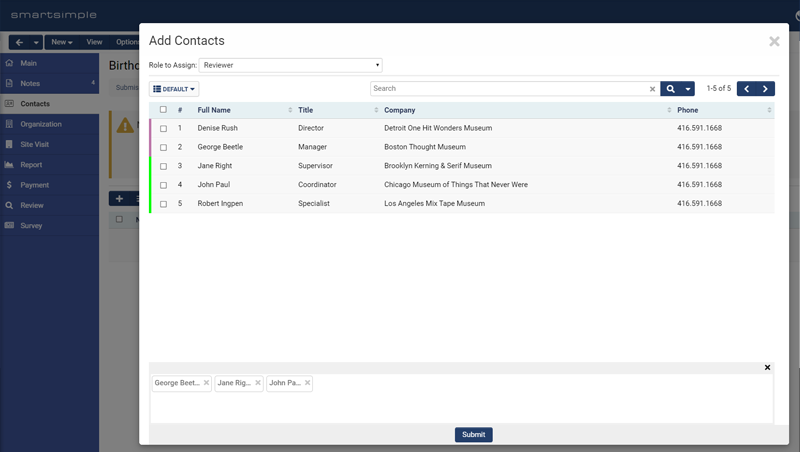Open the Contacts sidebar tab

point(35,104)
